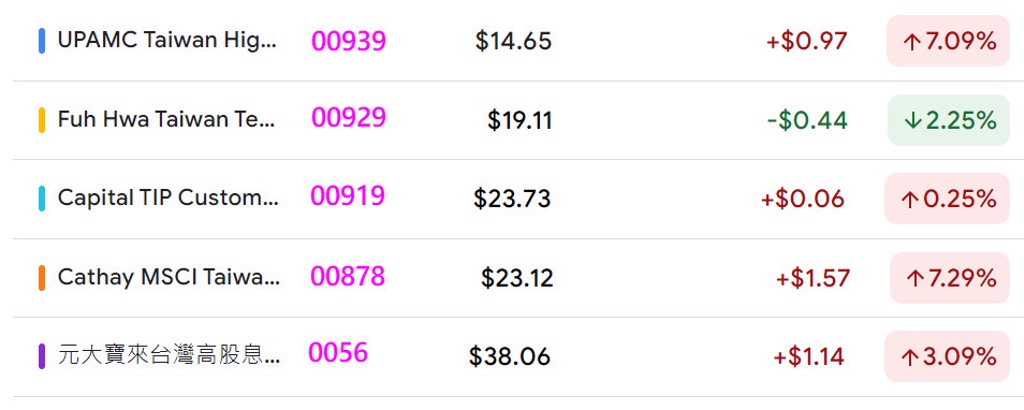Select ticker code 00939
Image resolution: width=1024 pixels, height=410 pixels.
pos(348,41)
